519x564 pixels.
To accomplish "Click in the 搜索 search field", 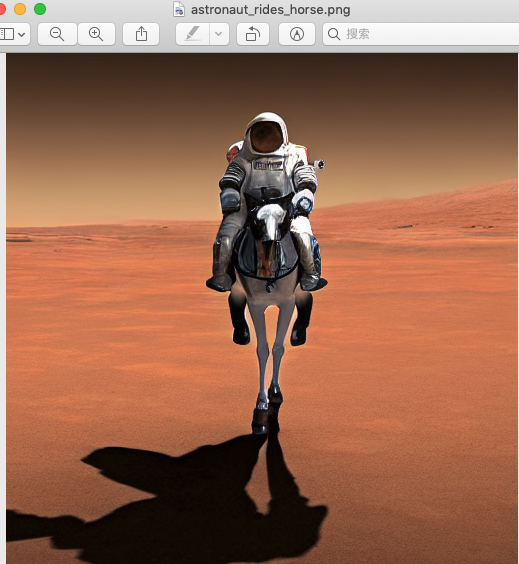I will point(421,34).
